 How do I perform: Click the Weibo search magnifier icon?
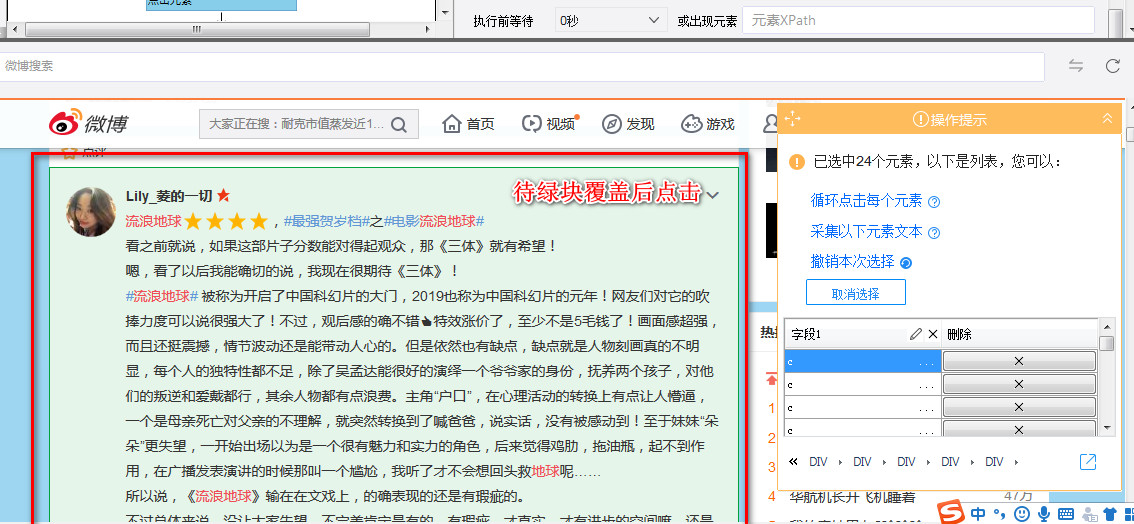398,125
